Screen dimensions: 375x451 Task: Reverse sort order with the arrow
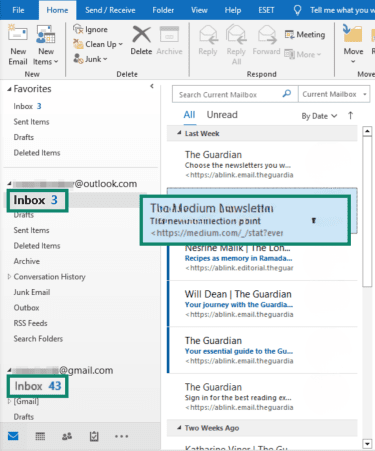(350, 116)
